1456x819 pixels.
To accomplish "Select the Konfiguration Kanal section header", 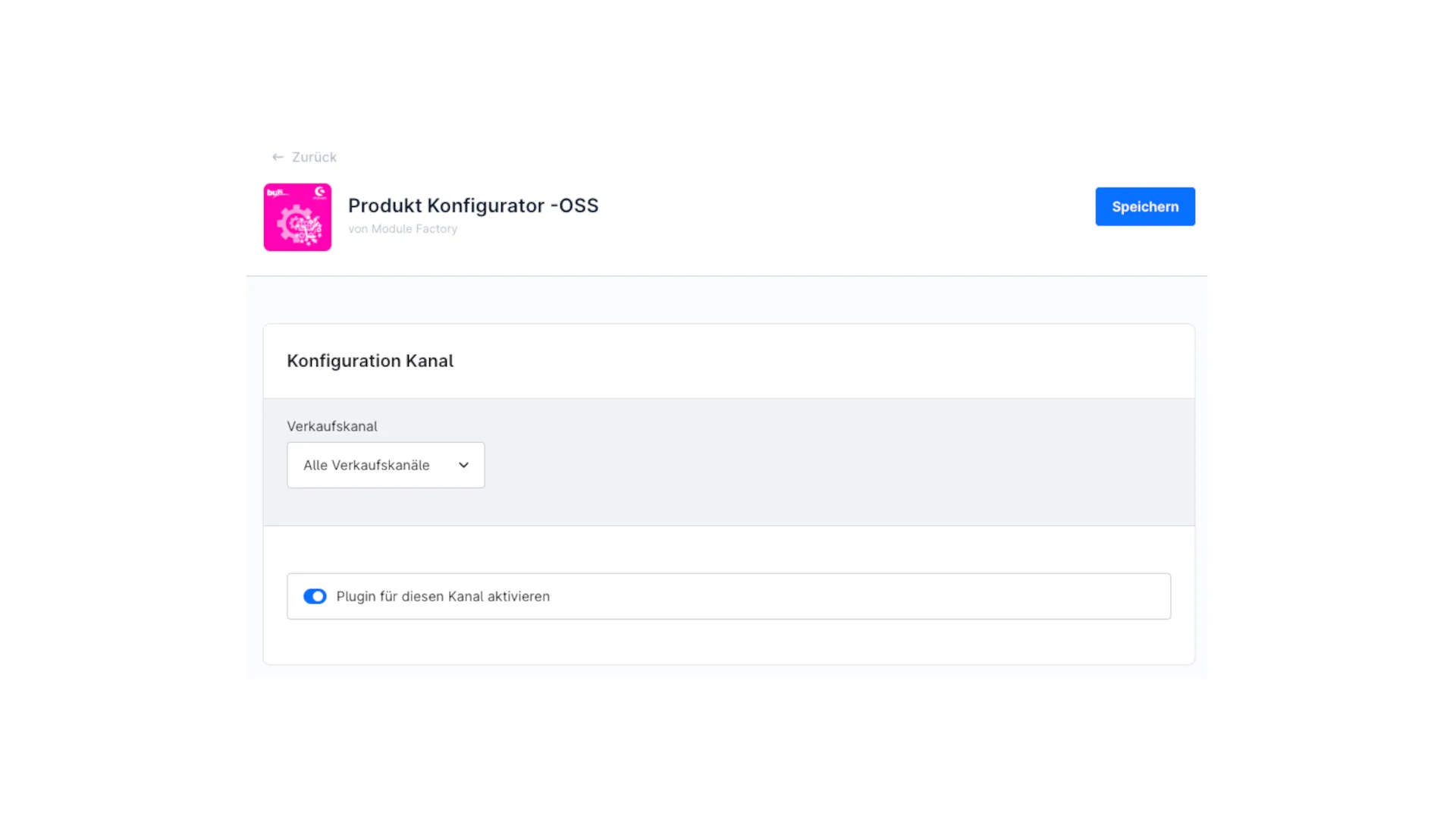I will point(370,360).
